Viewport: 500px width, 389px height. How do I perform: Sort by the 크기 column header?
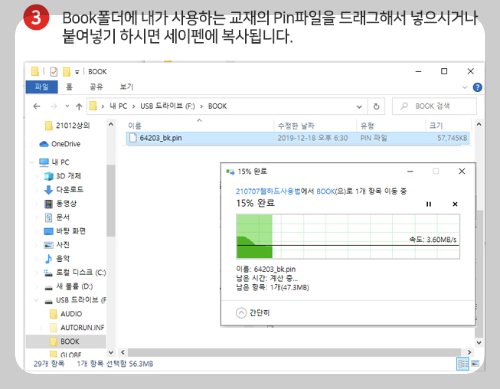[x=436, y=126]
